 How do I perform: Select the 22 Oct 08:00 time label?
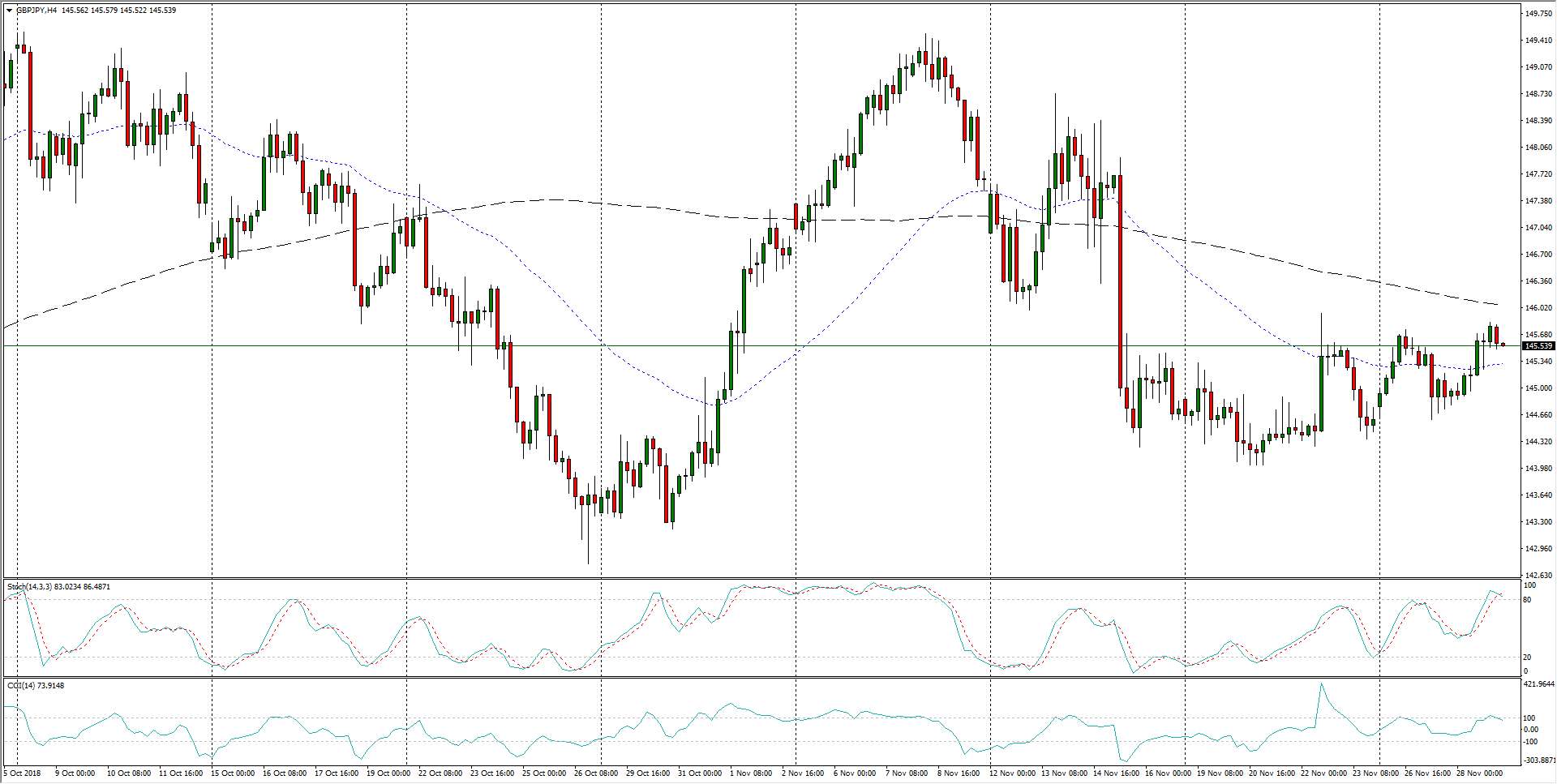click(x=440, y=773)
